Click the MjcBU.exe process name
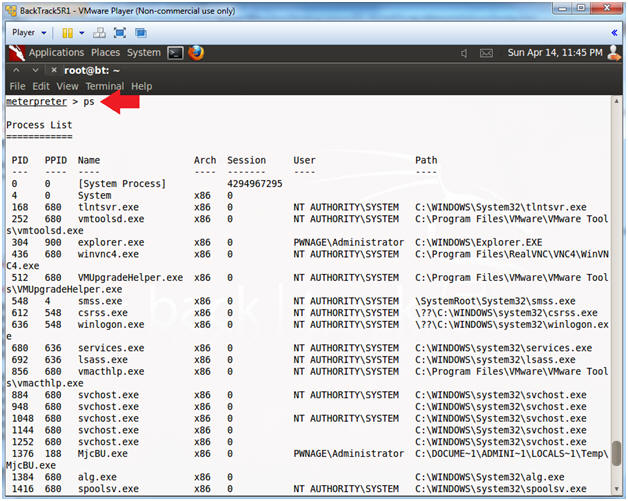This screenshot has height=501, width=628. (x=103, y=454)
